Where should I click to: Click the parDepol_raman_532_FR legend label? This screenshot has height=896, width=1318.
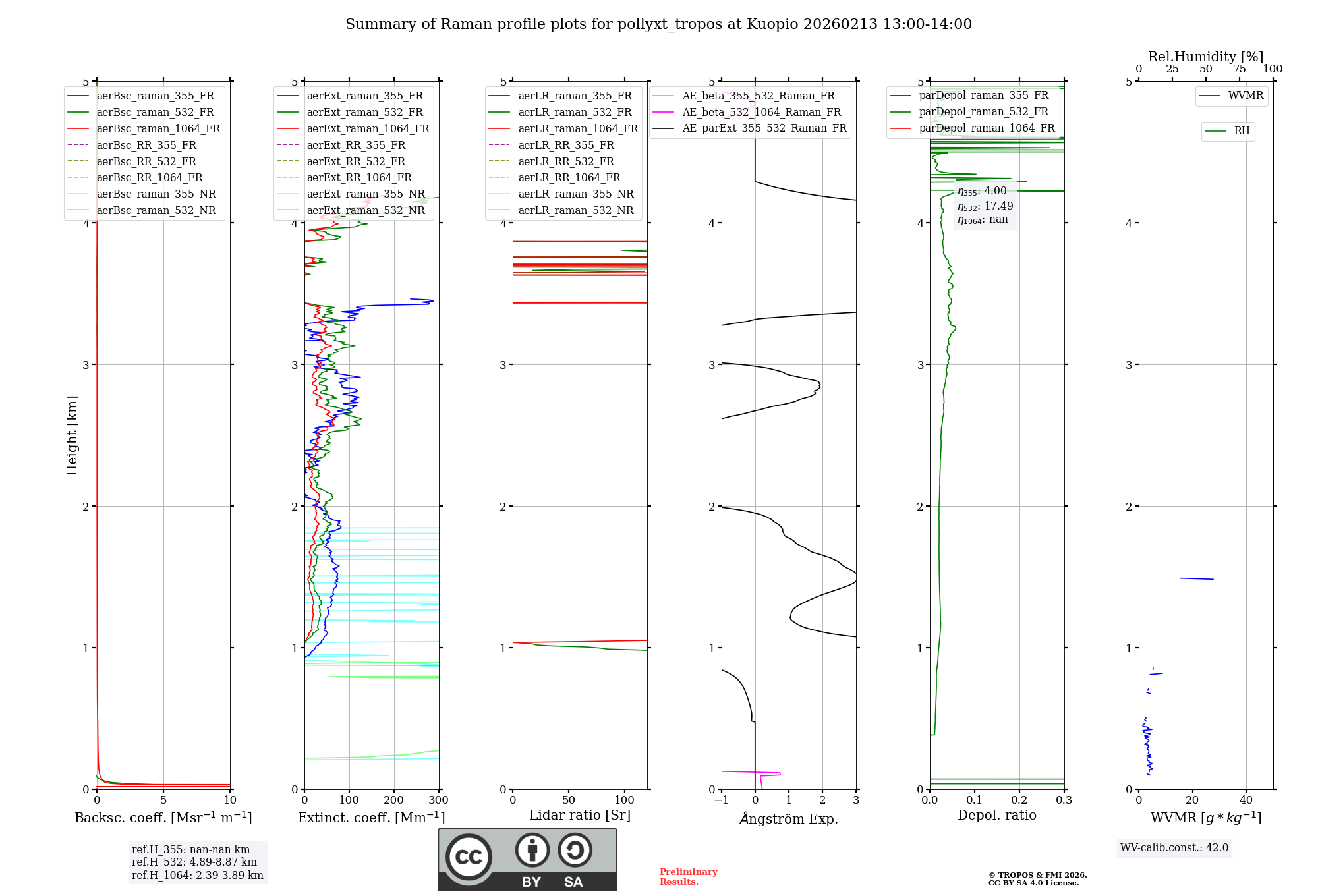pos(983,112)
